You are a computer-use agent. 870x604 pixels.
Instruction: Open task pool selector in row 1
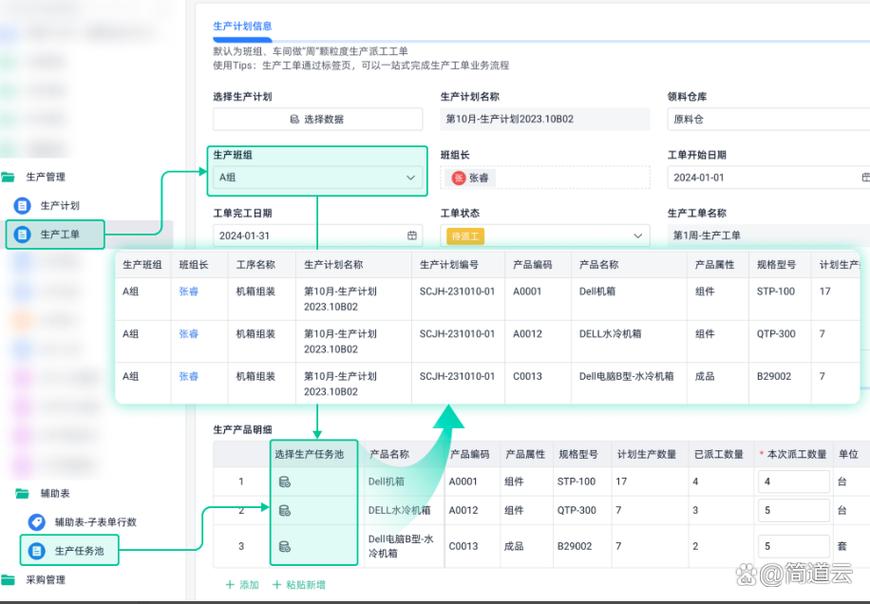285,481
